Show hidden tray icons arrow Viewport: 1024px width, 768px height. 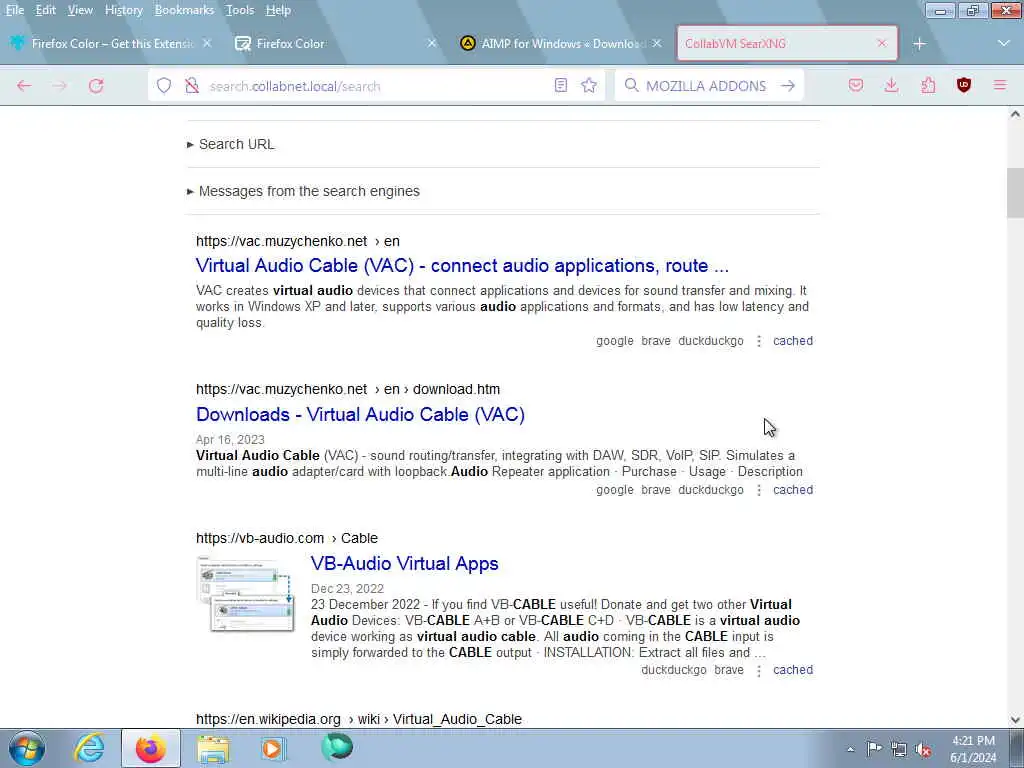pos(850,750)
